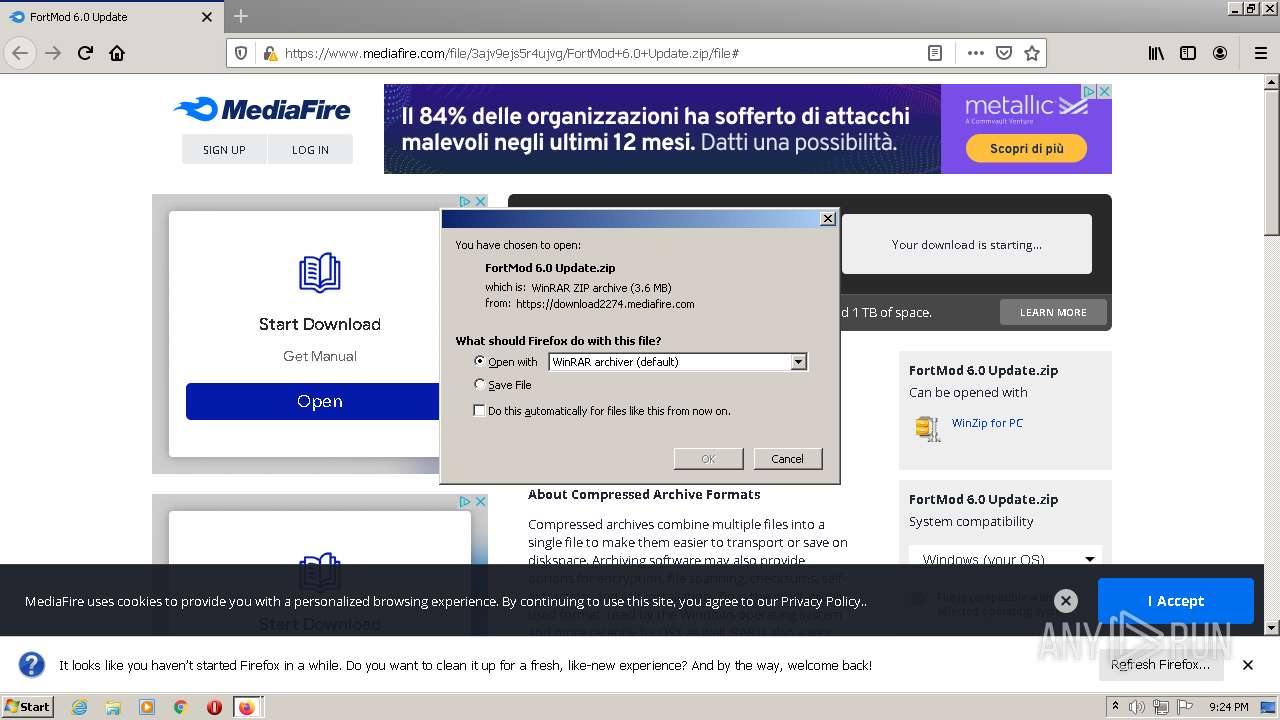Show the sidebars panel
Viewport: 1280px width, 720px height.
click(1188, 53)
